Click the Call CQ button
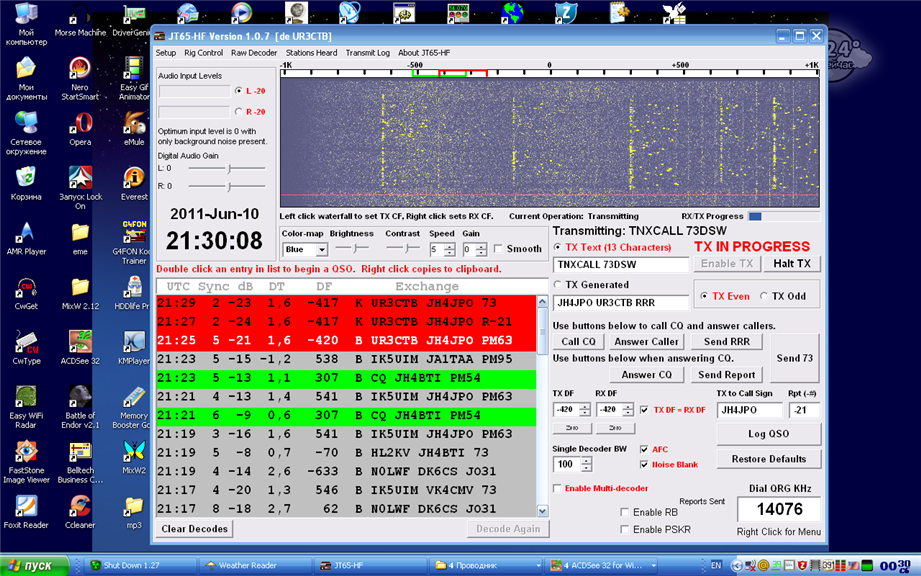The image size is (921, 576). tap(578, 342)
